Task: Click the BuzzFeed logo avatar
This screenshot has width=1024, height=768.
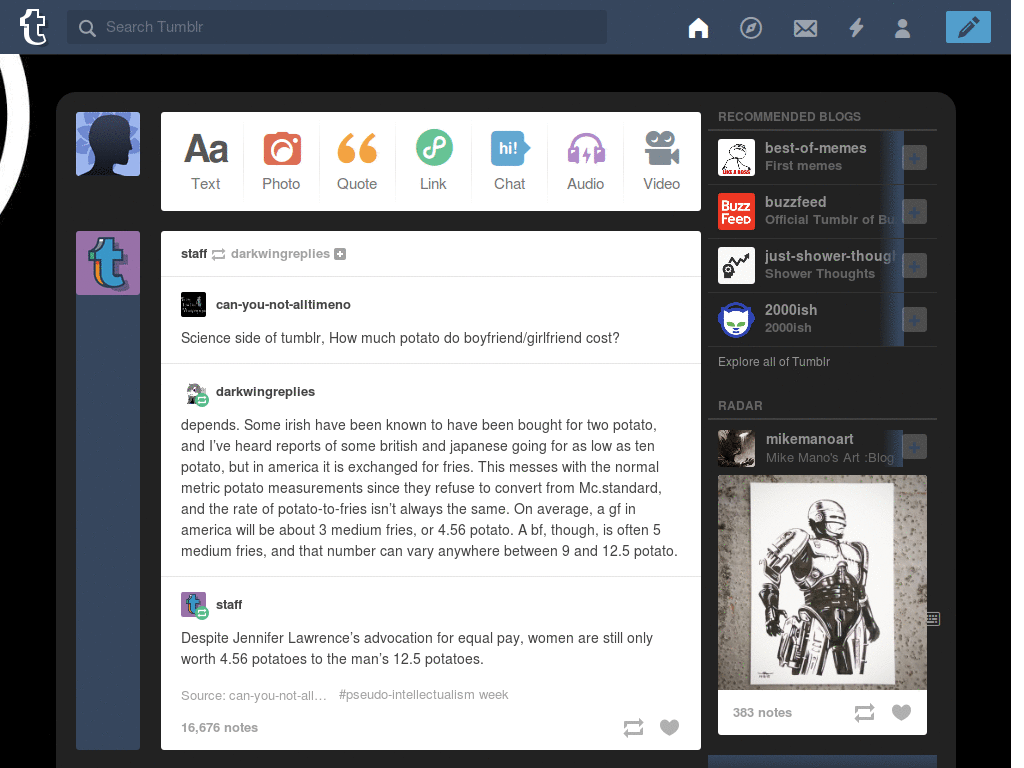Action: [736, 212]
